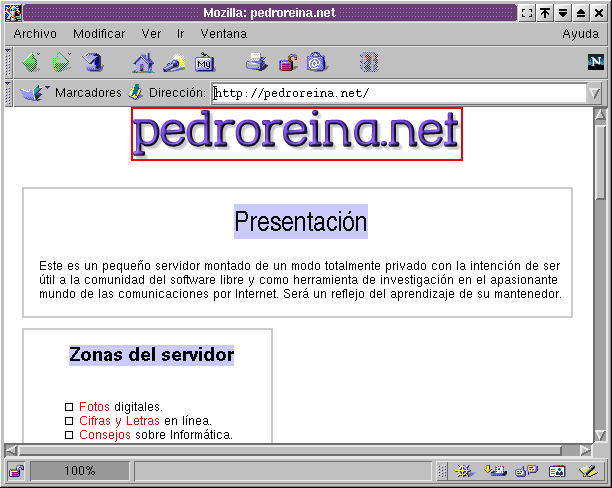
Task: Open Search from the toolbar
Action: pos(174,63)
